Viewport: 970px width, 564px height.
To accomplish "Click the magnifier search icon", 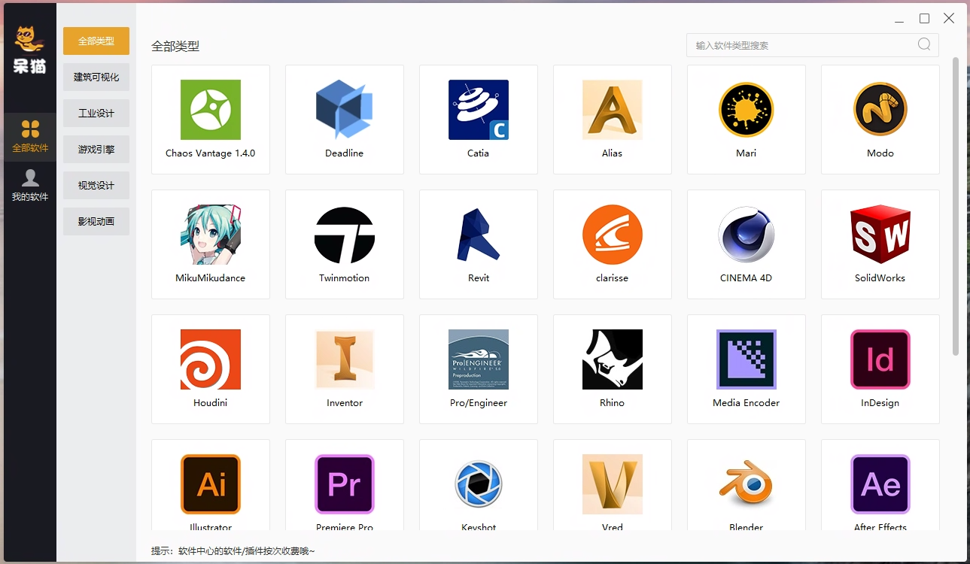I will coord(924,45).
